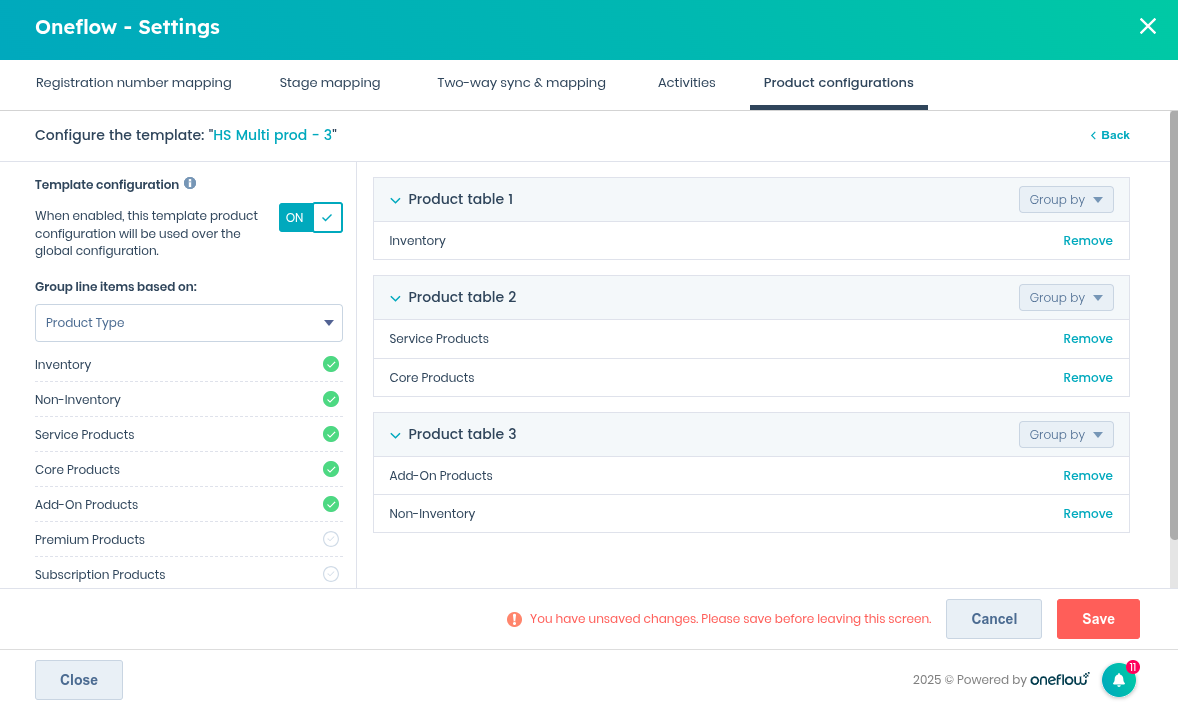This screenshot has height=707, width=1178.
Task: Open the Product Type grouping dropdown
Action: 189,323
